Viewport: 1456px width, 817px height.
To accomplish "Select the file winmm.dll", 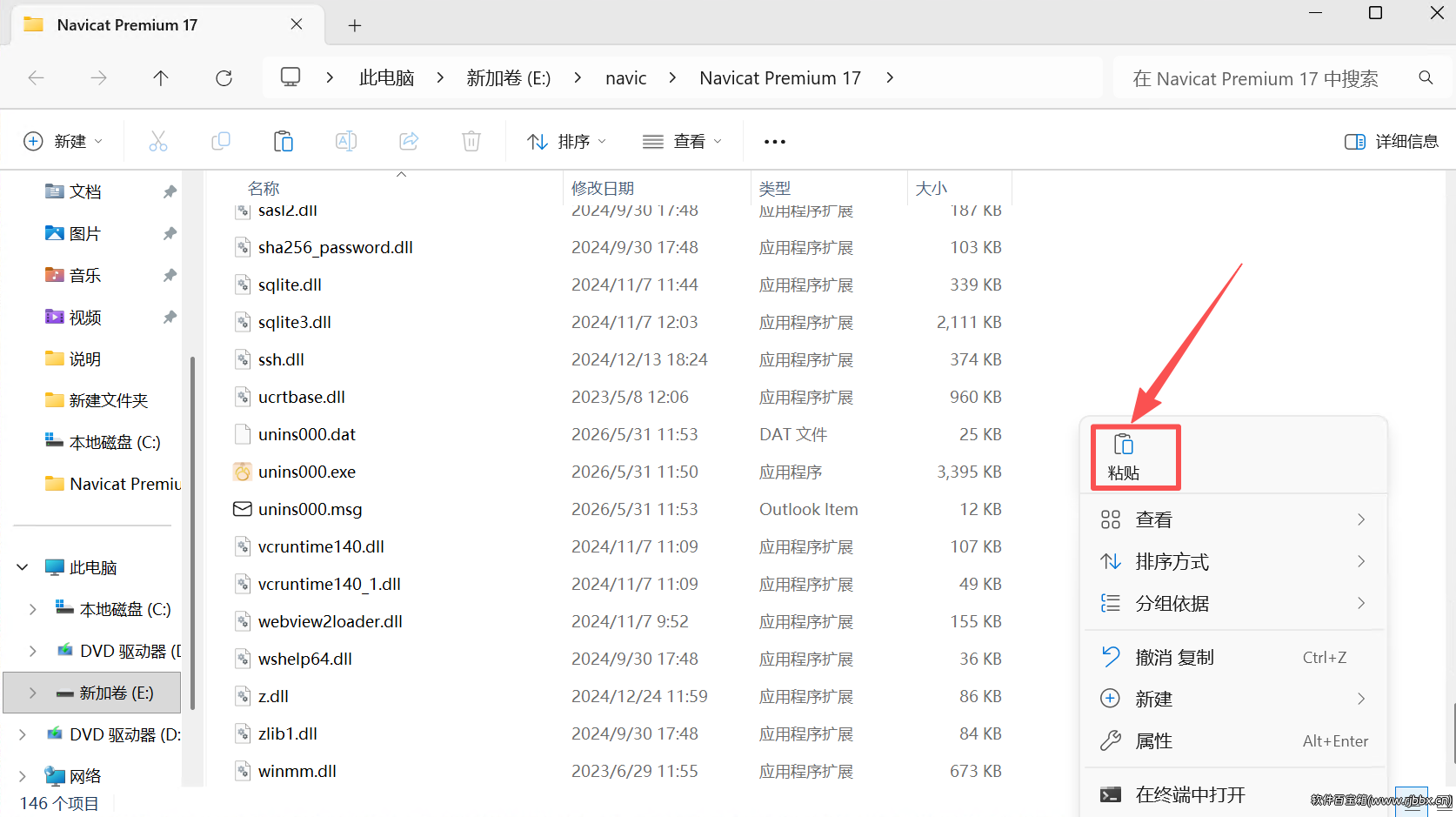I will tap(297, 771).
